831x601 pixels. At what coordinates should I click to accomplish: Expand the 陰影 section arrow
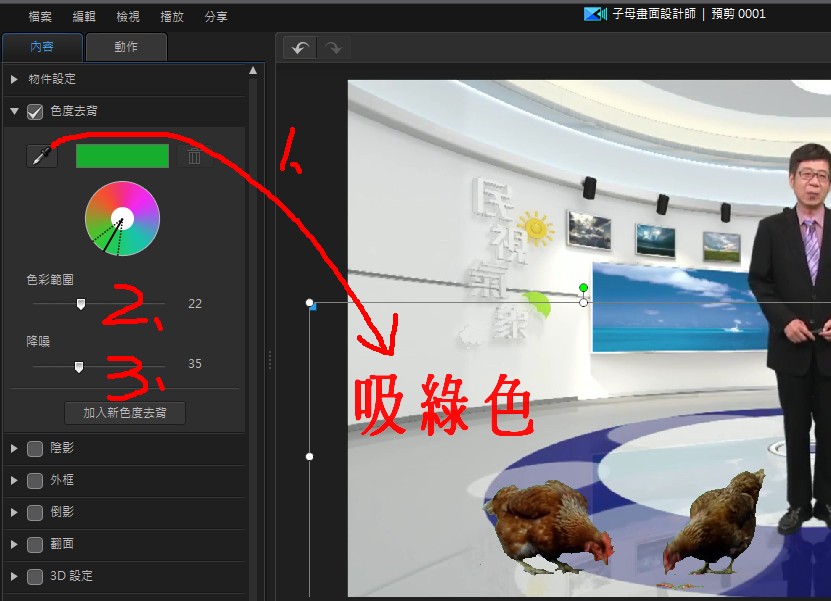[x=14, y=448]
